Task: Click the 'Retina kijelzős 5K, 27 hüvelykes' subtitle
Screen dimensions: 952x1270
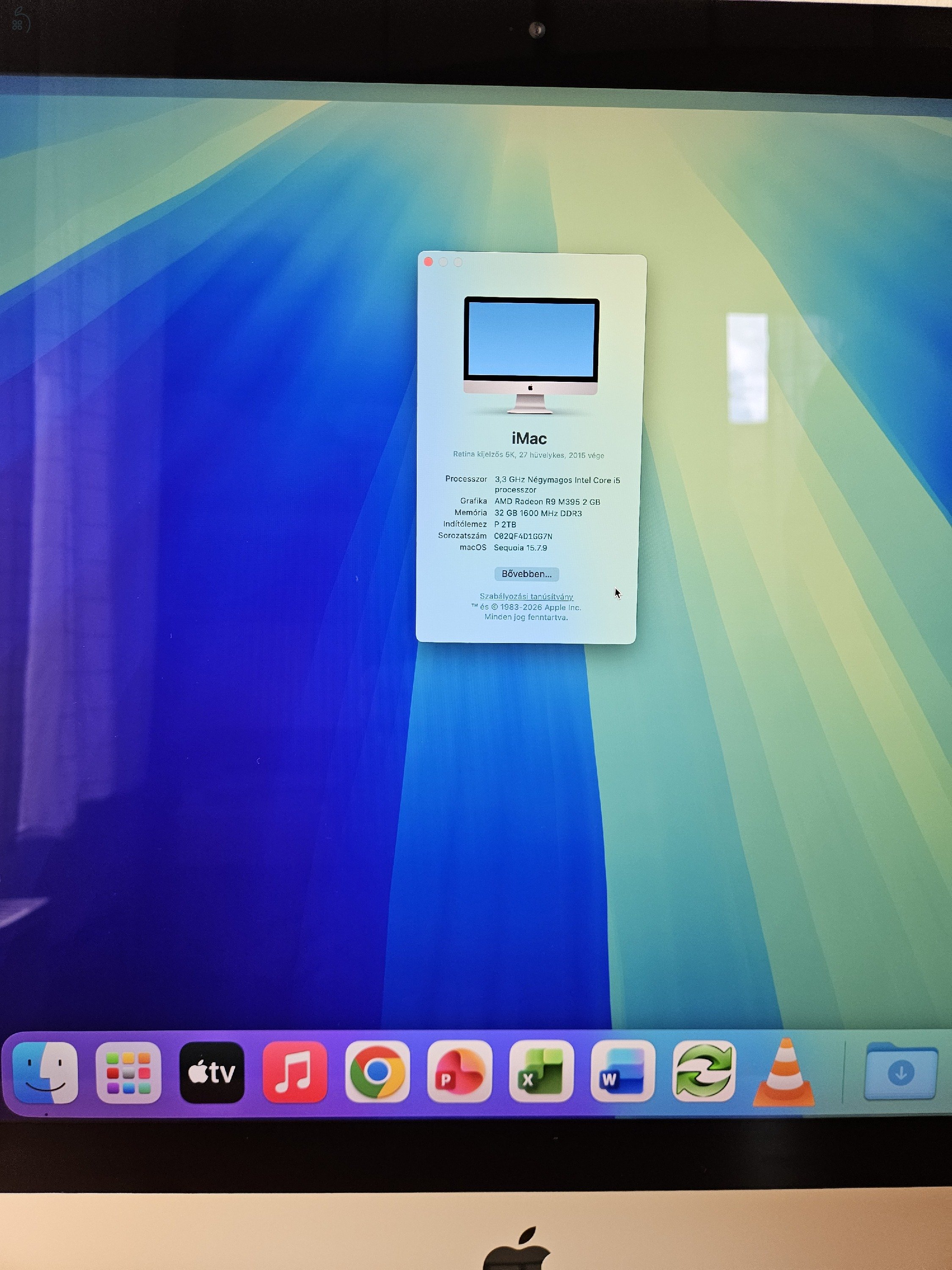Action: (528, 455)
